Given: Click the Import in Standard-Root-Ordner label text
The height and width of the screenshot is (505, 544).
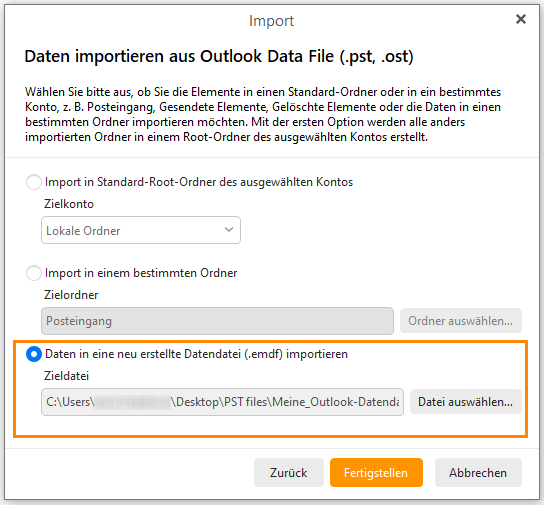Looking at the screenshot, I should tap(199, 182).
